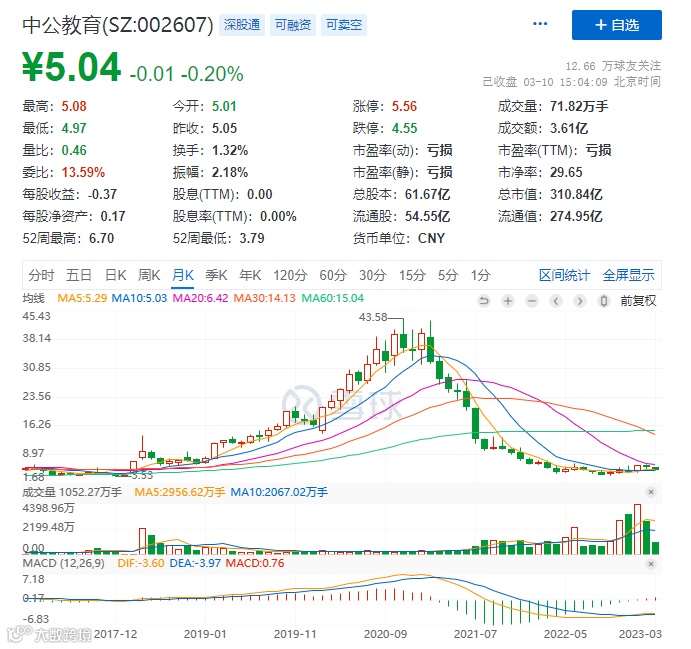
Task: Switch to 5分 chart tab
Action: 448,275
